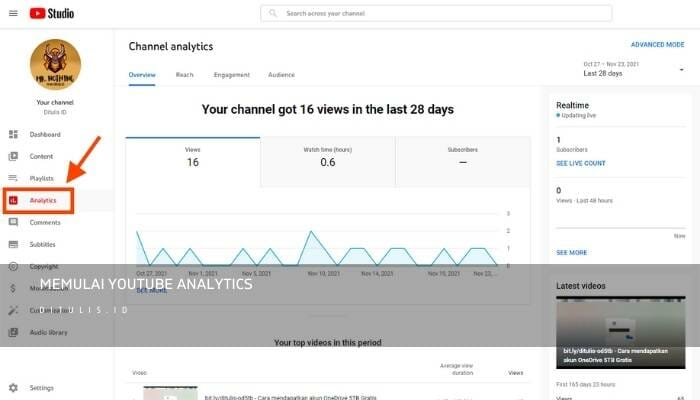This screenshot has height=400, width=700.
Task: Click SEE MORE in Realtime panel
Action: [571, 253]
